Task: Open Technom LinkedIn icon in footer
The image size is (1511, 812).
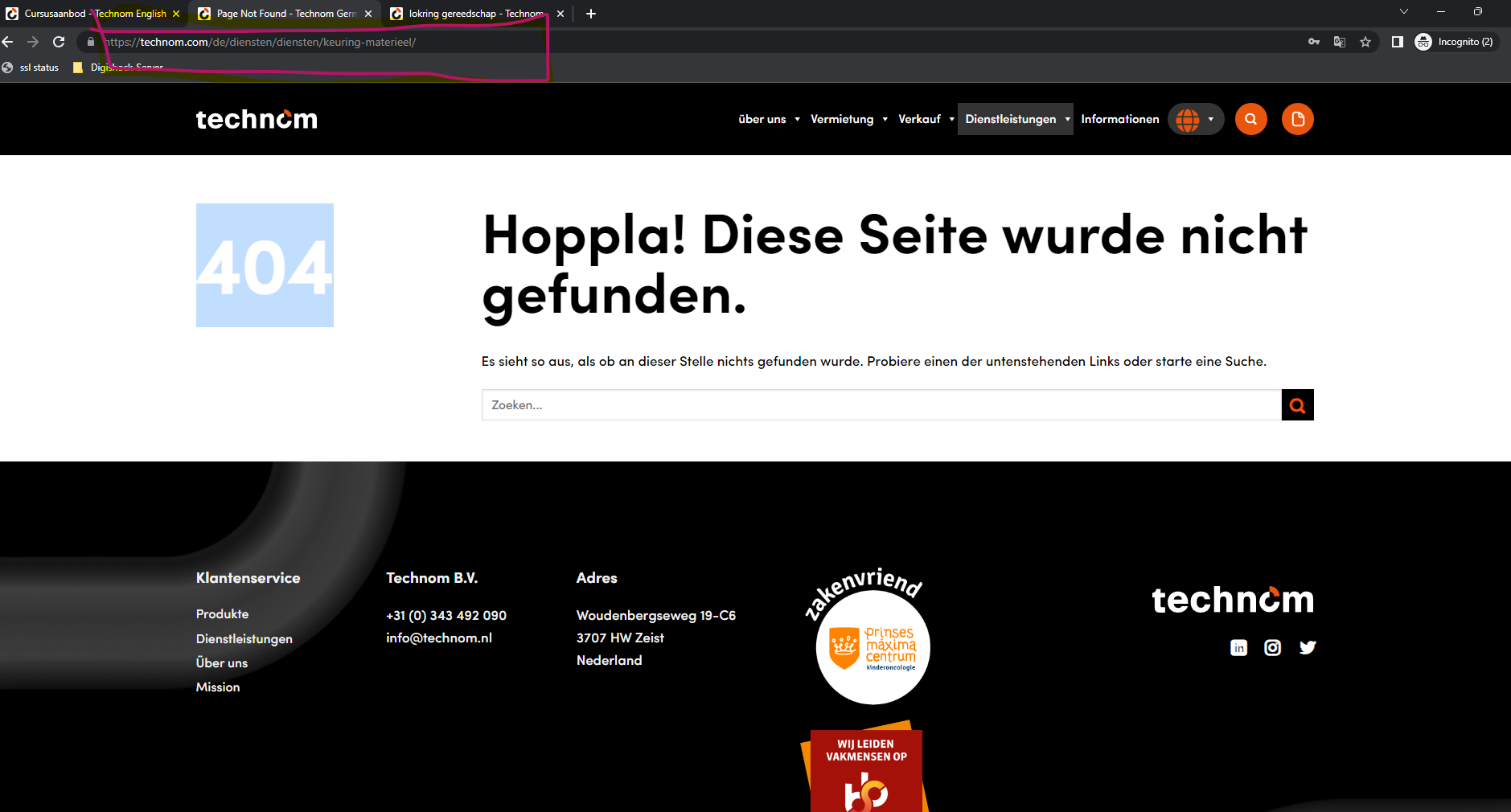Action: pyautogui.click(x=1238, y=648)
